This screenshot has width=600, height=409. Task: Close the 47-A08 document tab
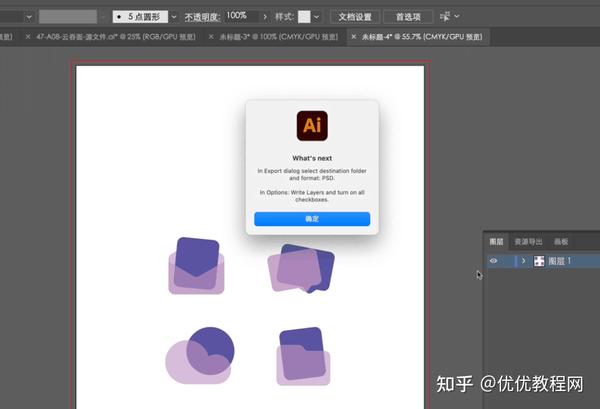tap(28, 37)
